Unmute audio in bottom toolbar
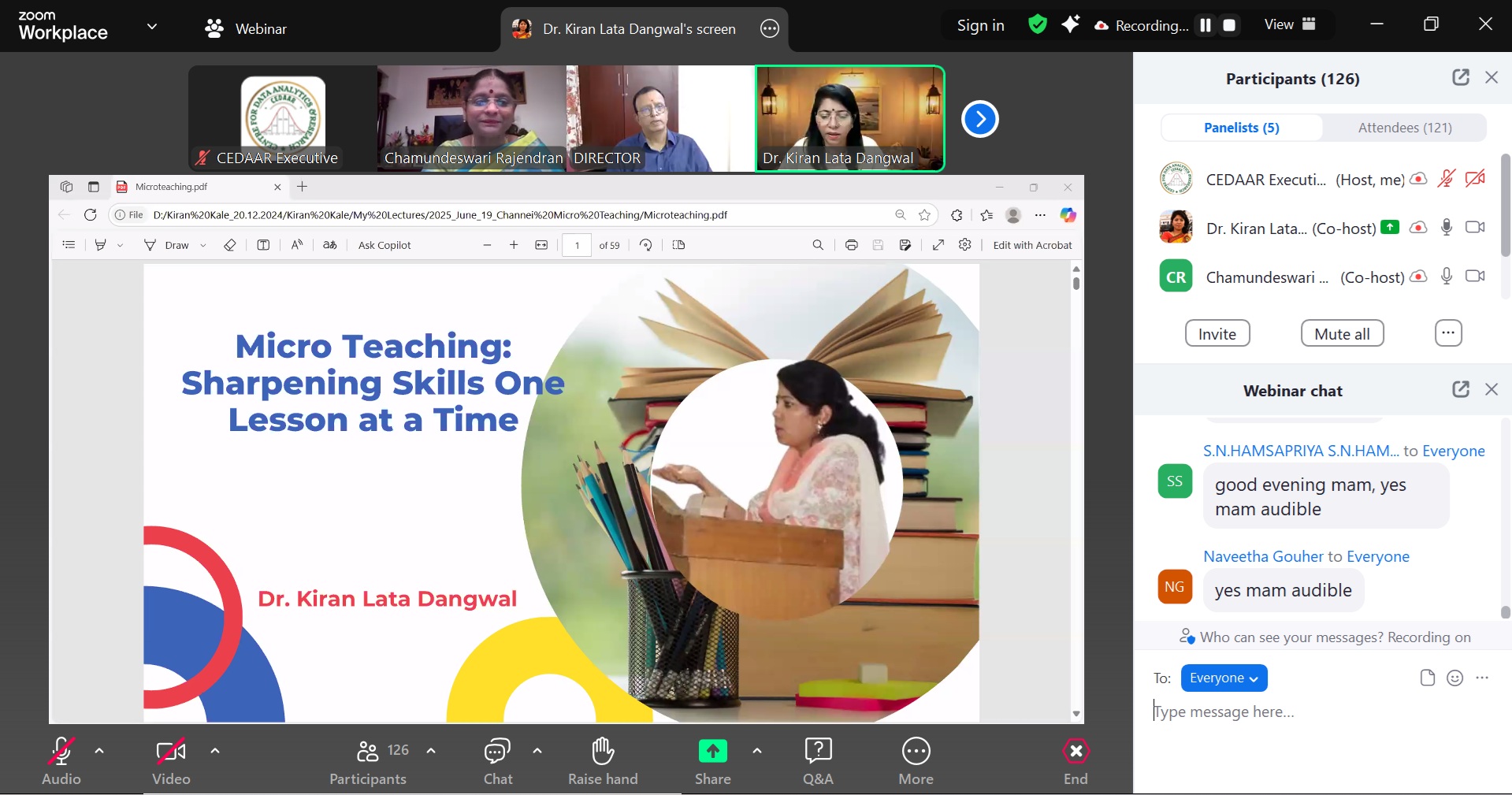The width and height of the screenshot is (1512, 795). [61, 752]
